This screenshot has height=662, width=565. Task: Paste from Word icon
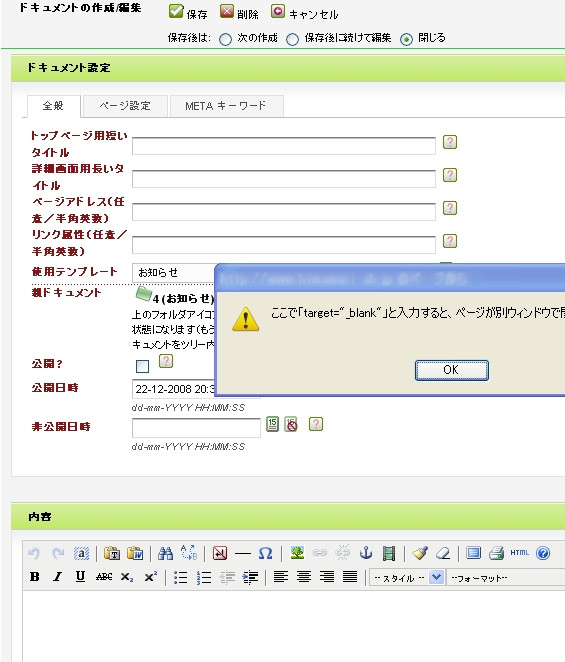tap(135, 553)
